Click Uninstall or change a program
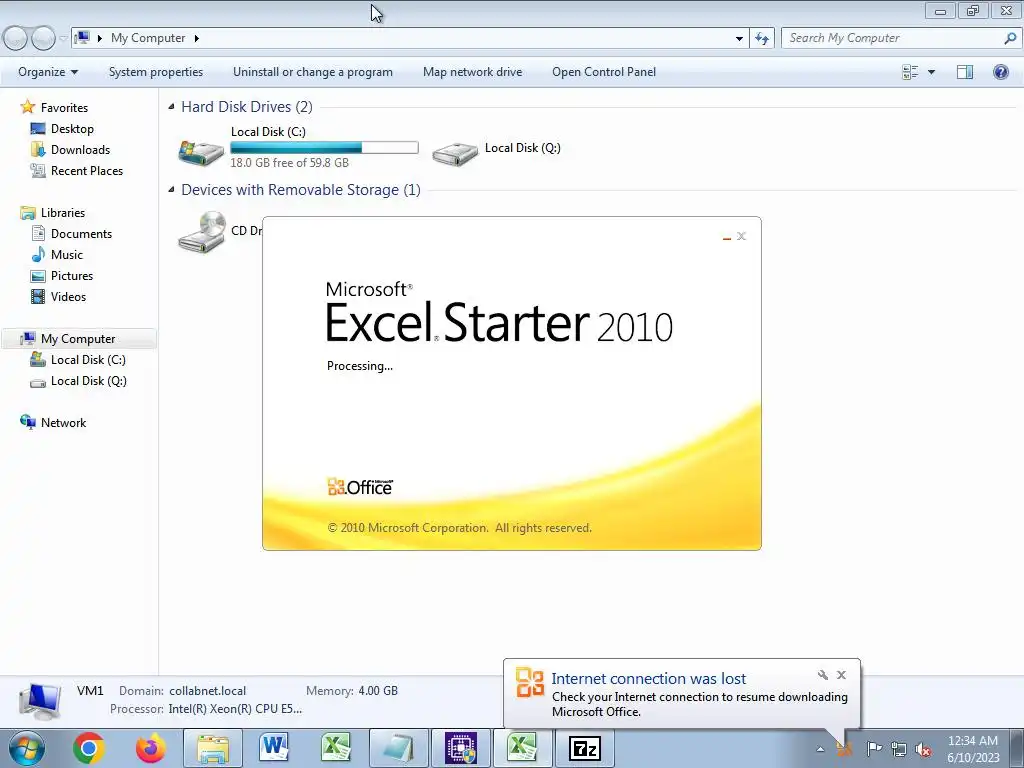1024x768 pixels. pos(313,72)
